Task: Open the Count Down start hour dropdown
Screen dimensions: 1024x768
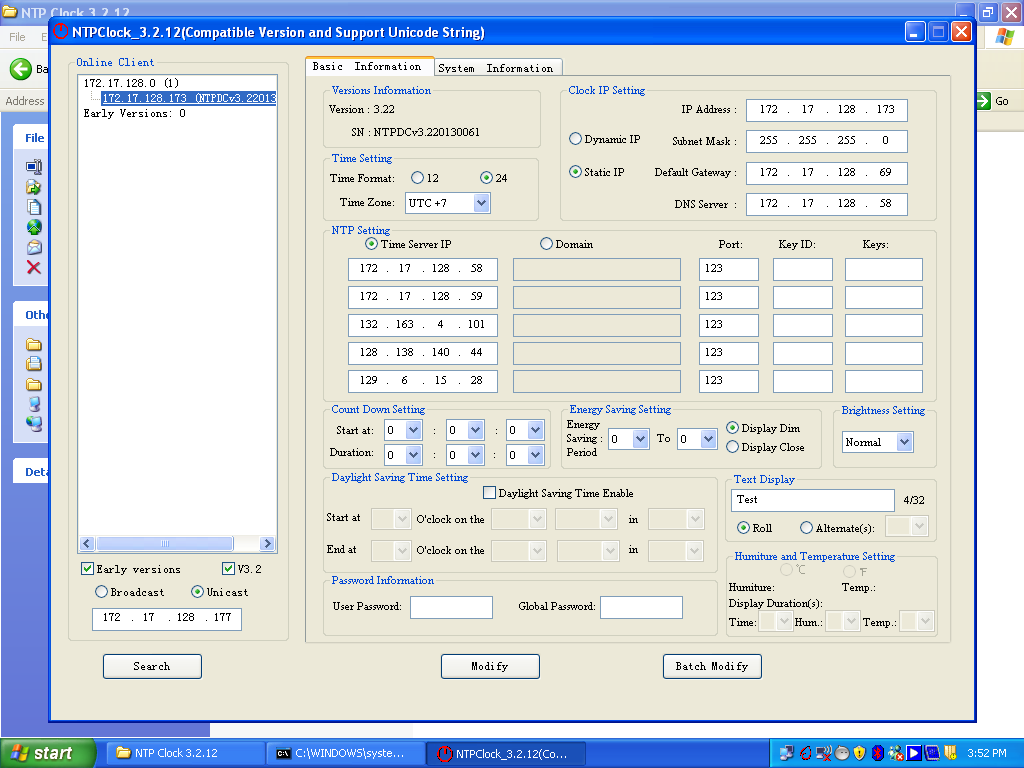Action: (x=413, y=430)
